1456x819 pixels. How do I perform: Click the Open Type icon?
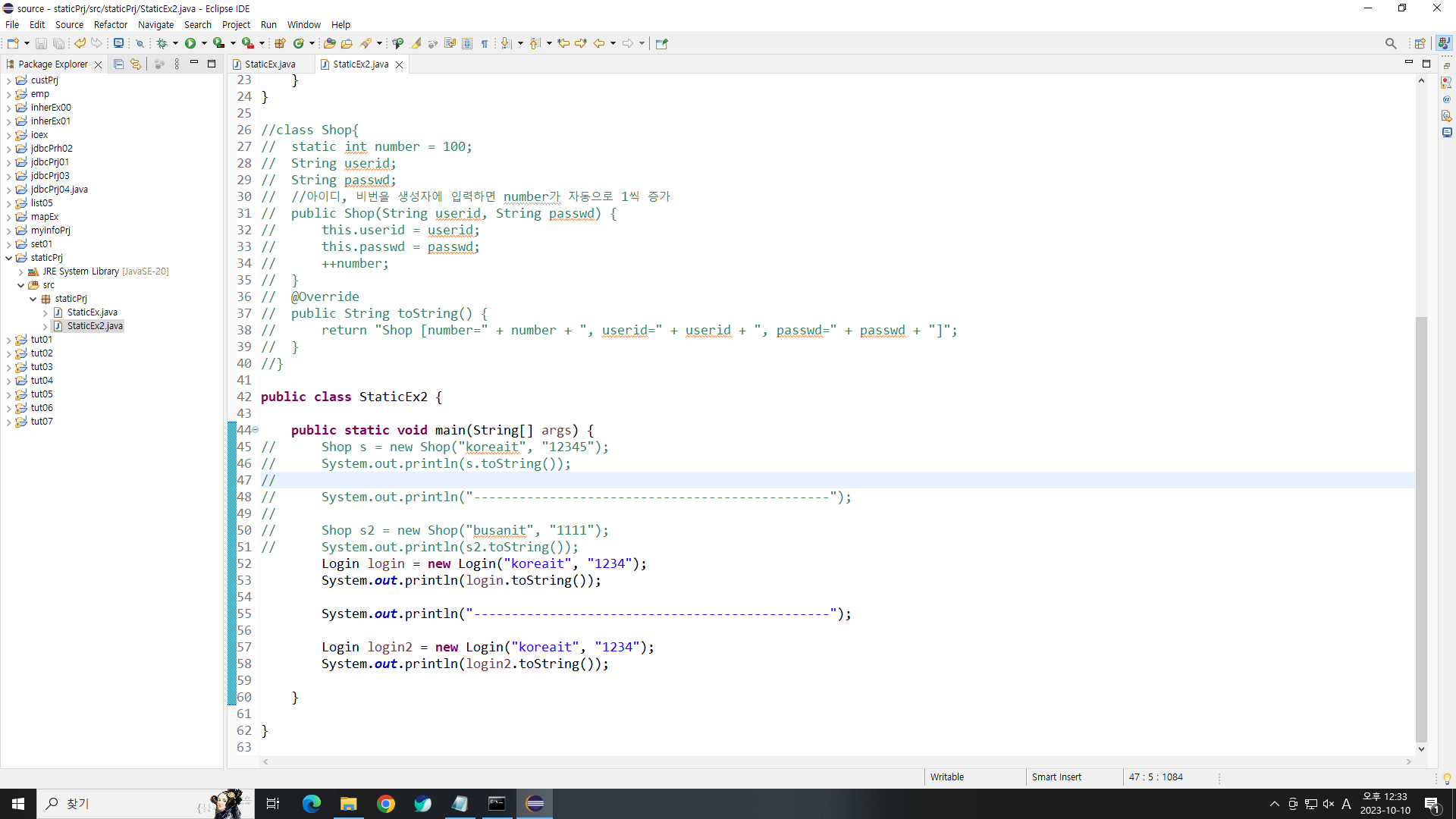click(329, 43)
